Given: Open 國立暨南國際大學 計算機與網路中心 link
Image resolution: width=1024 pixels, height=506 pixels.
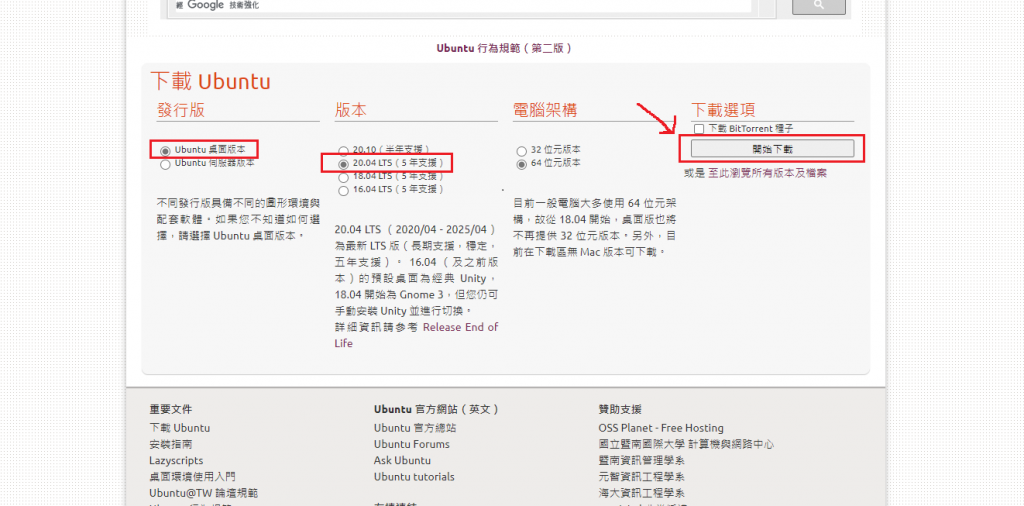Looking at the screenshot, I should 686,445.
